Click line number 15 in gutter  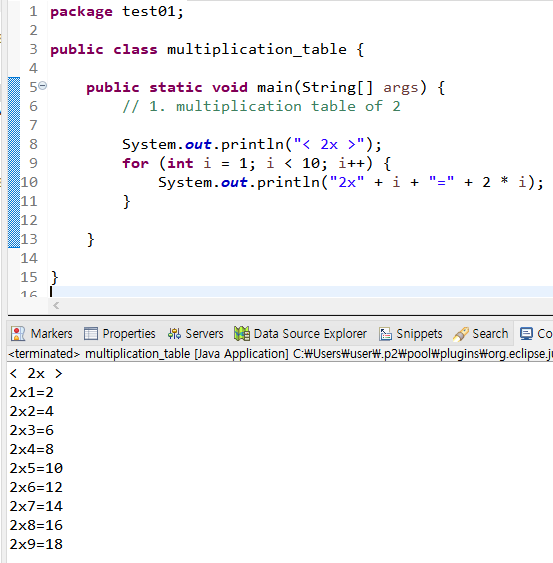click(29, 277)
